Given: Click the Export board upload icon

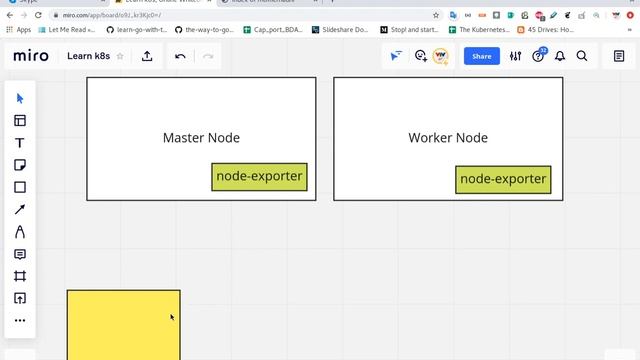Looking at the screenshot, I should click(147, 56).
